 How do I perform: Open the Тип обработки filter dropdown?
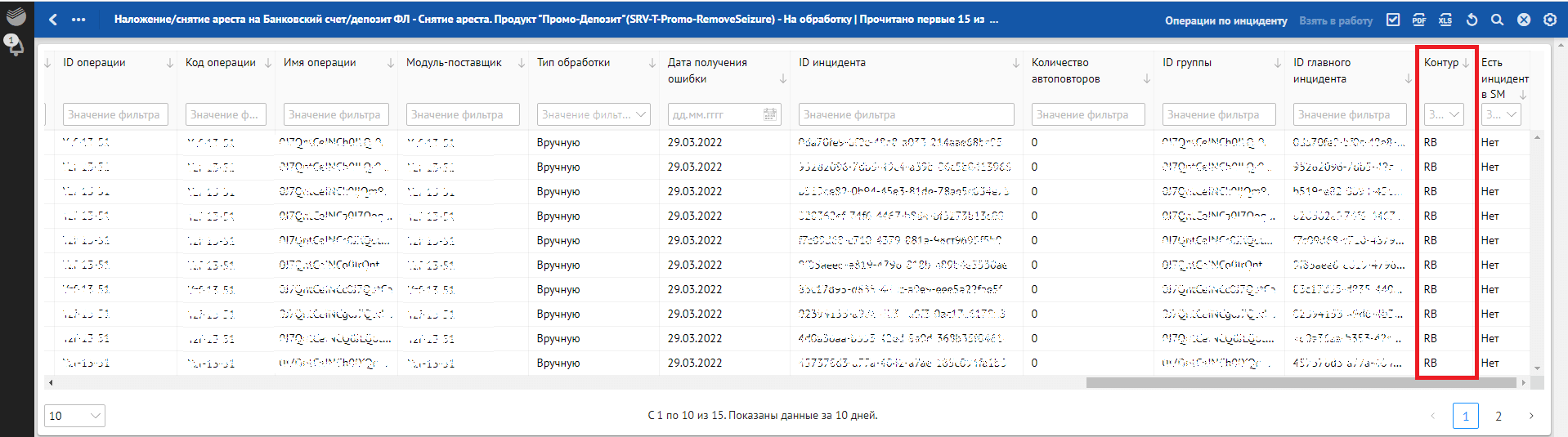(594, 115)
